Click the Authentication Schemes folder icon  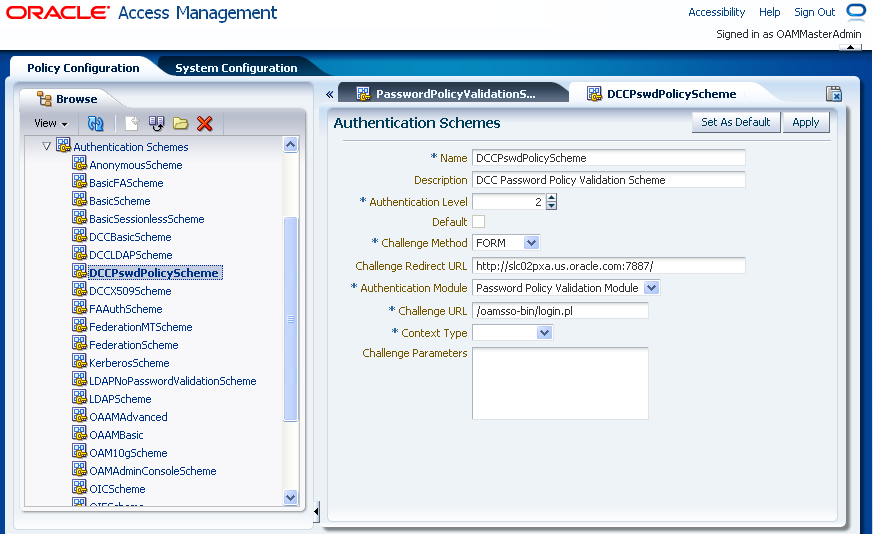tap(63, 145)
